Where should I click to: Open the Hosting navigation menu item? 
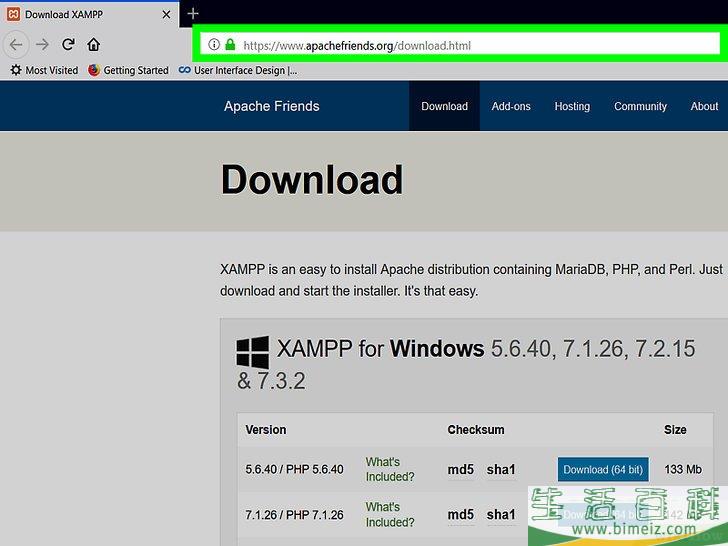pyautogui.click(x=572, y=106)
